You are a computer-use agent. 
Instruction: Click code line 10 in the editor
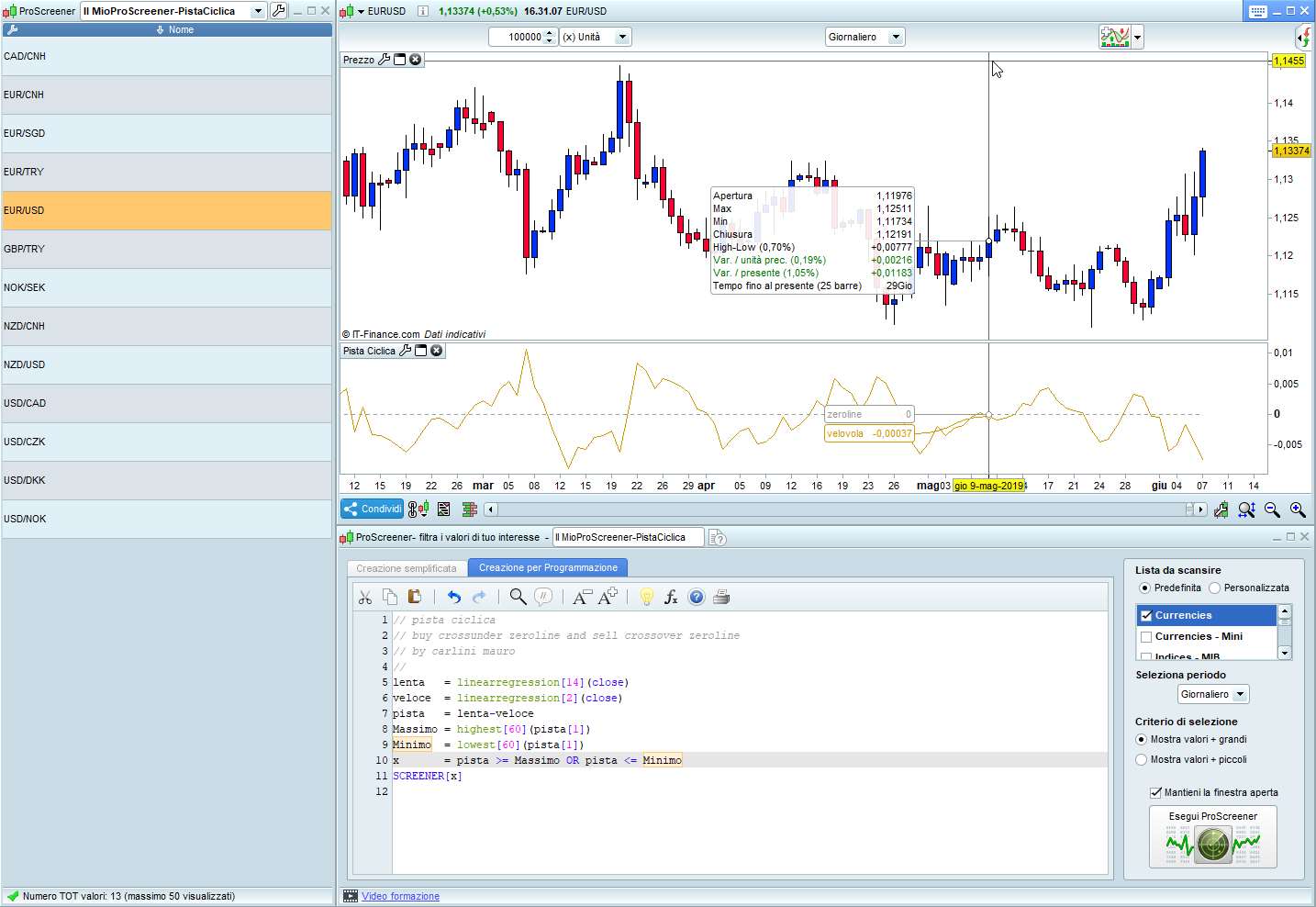tap(749, 760)
